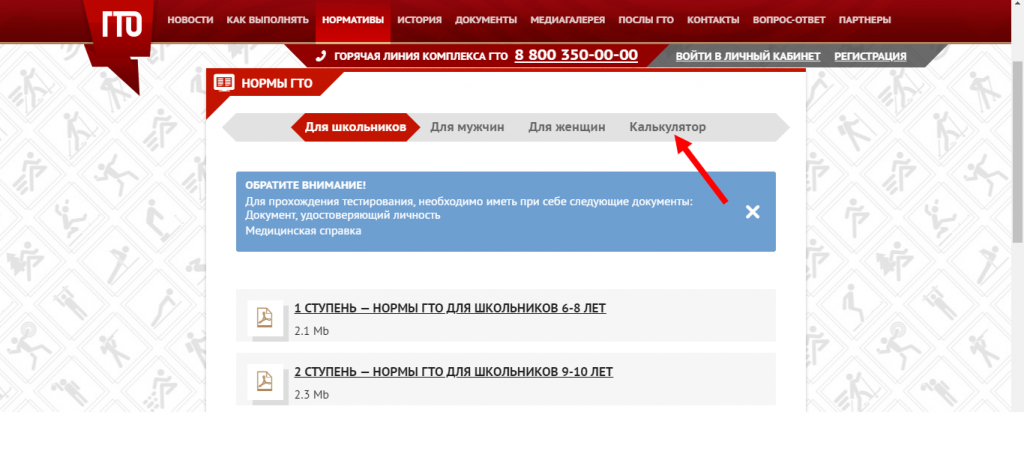Click the Медицинская справка text
The width and height of the screenshot is (1024, 463).
303,231
